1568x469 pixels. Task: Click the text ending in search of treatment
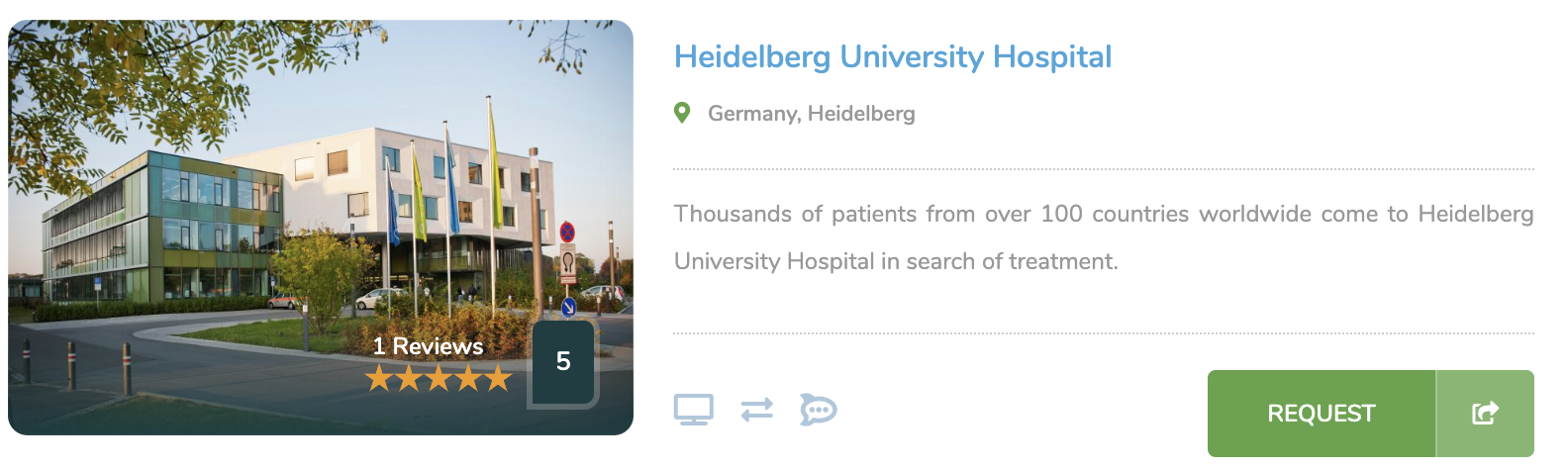point(896,261)
